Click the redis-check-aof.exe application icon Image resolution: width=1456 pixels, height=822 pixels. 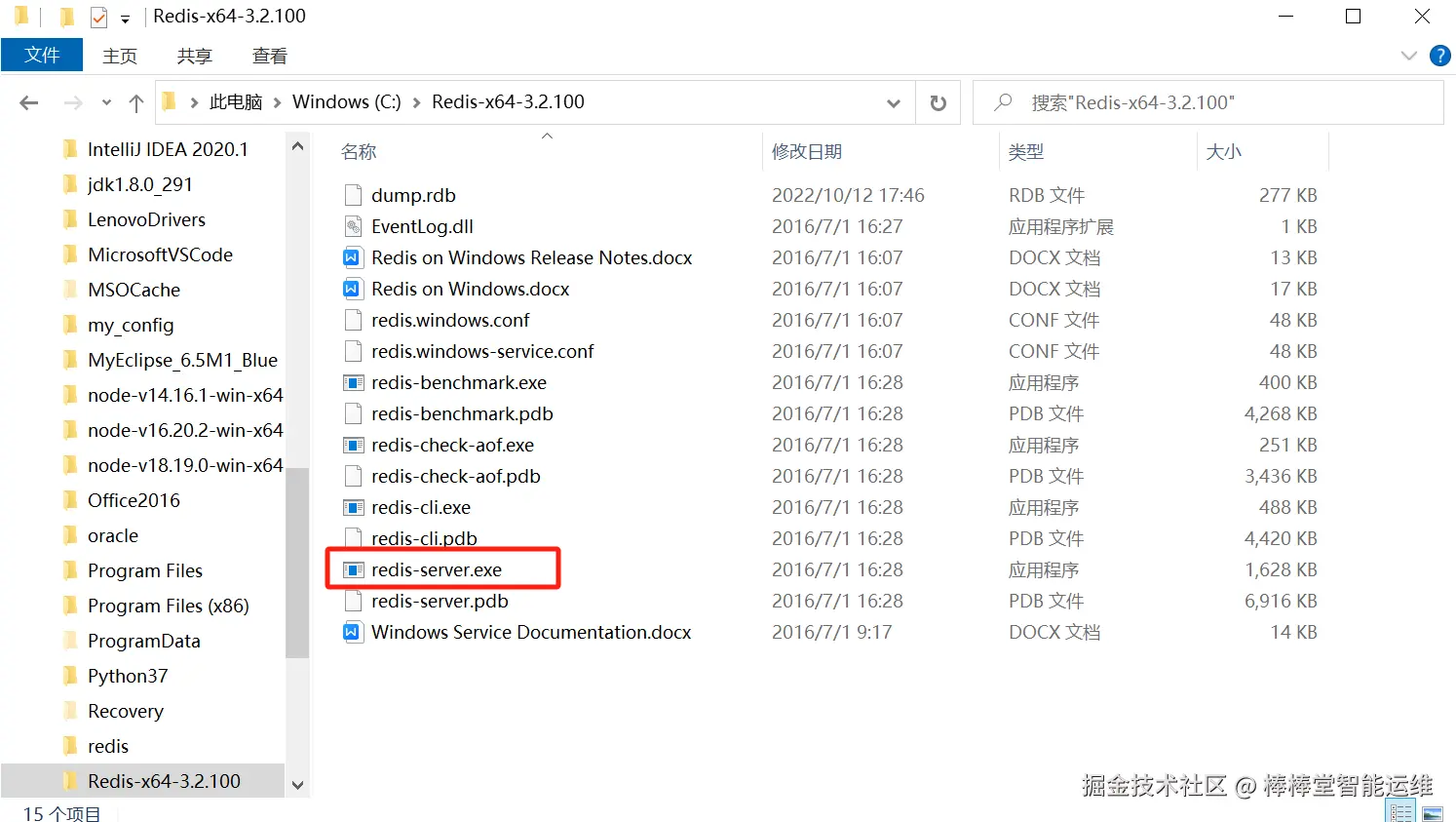(x=353, y=445)
